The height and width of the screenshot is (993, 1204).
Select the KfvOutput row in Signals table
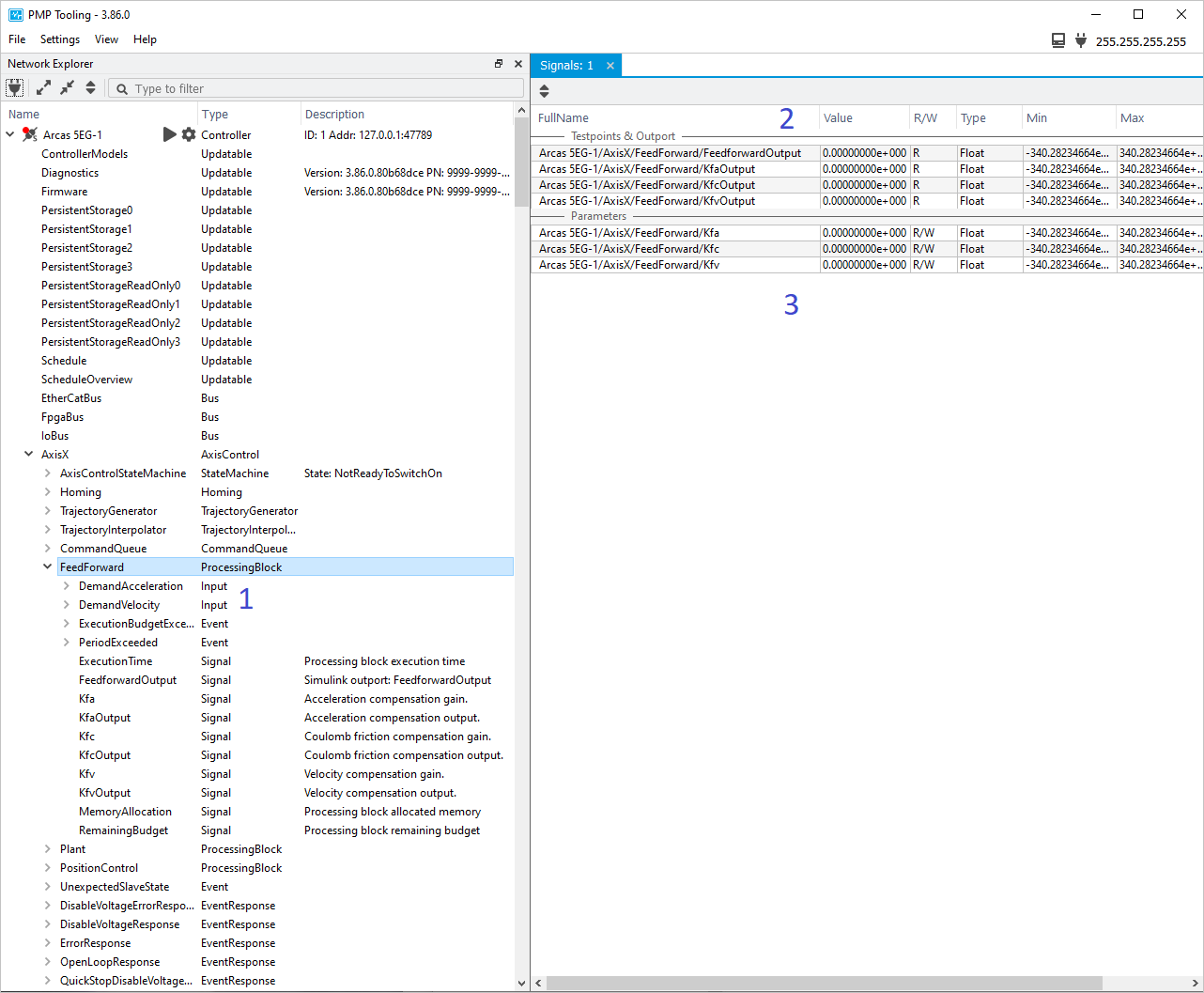pyautogui.click(x=867, y=200)
